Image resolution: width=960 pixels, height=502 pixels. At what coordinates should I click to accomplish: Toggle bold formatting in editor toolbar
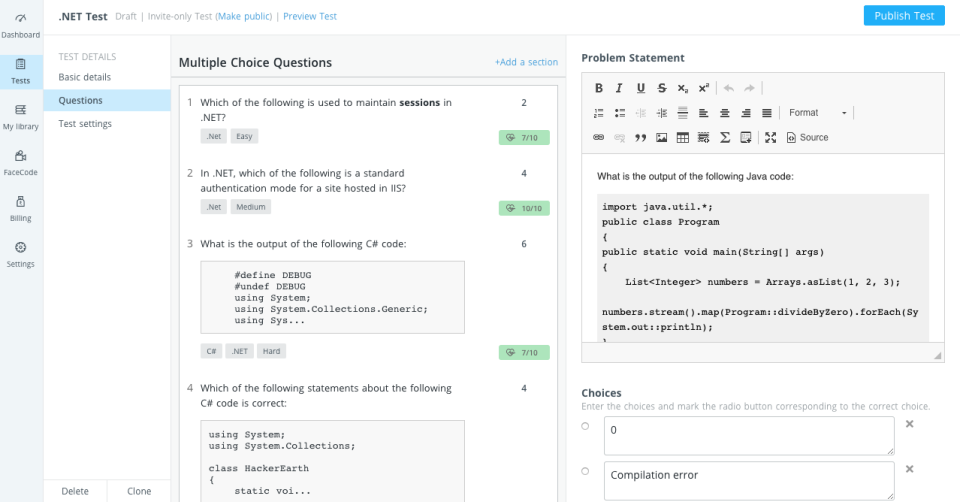tap(599, 88)
